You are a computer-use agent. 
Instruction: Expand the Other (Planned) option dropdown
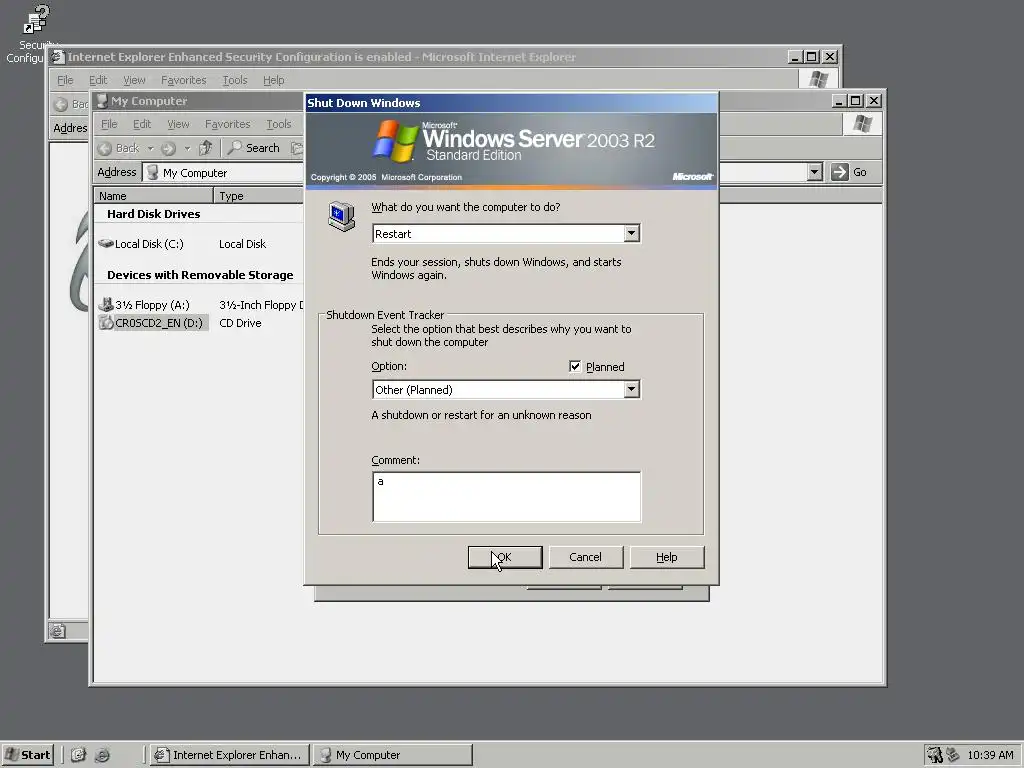click(x=631, y=389)
